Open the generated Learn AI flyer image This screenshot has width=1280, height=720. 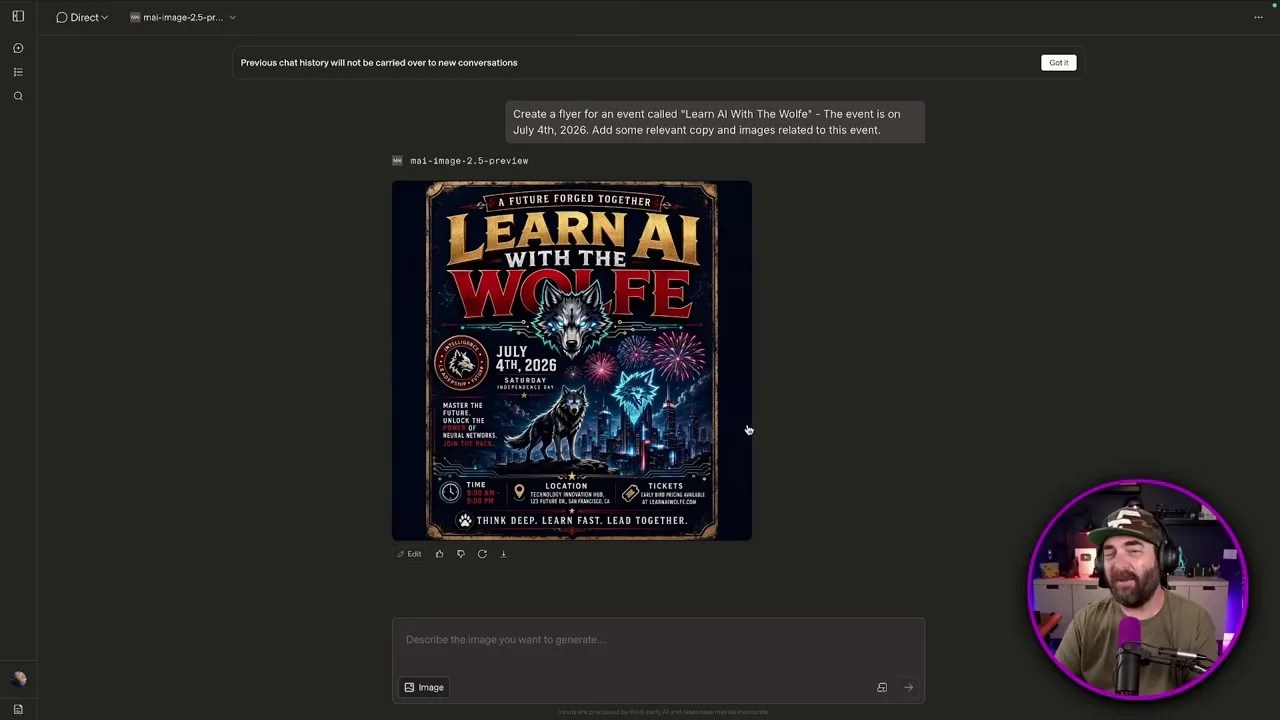572,360
